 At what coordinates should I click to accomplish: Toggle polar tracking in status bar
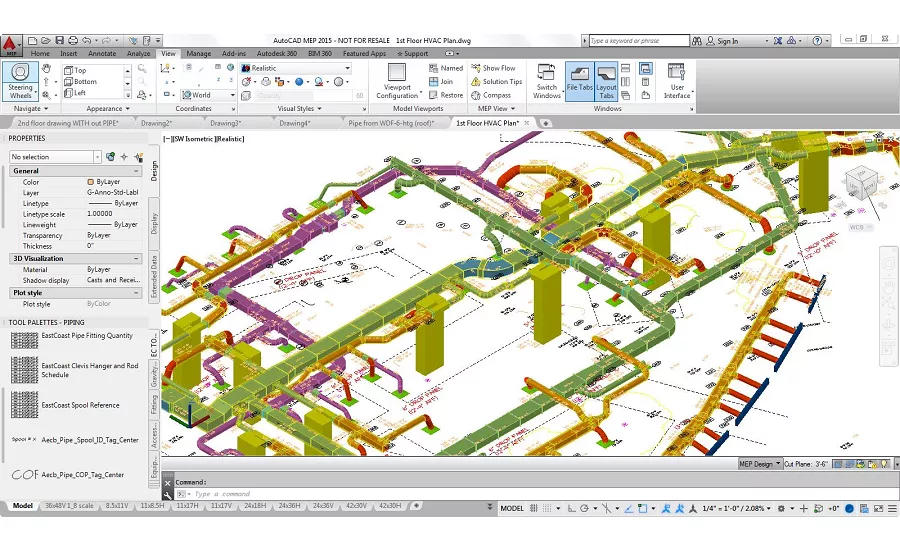pyautogui.click(x=584, y=509)
